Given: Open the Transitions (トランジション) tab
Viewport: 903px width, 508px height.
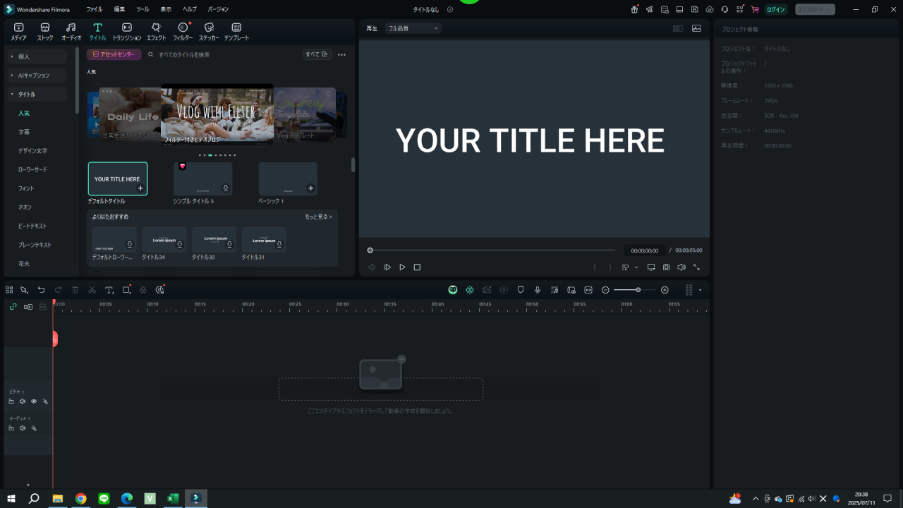Looking at the screenshot, I should click(x=126, y=31).
